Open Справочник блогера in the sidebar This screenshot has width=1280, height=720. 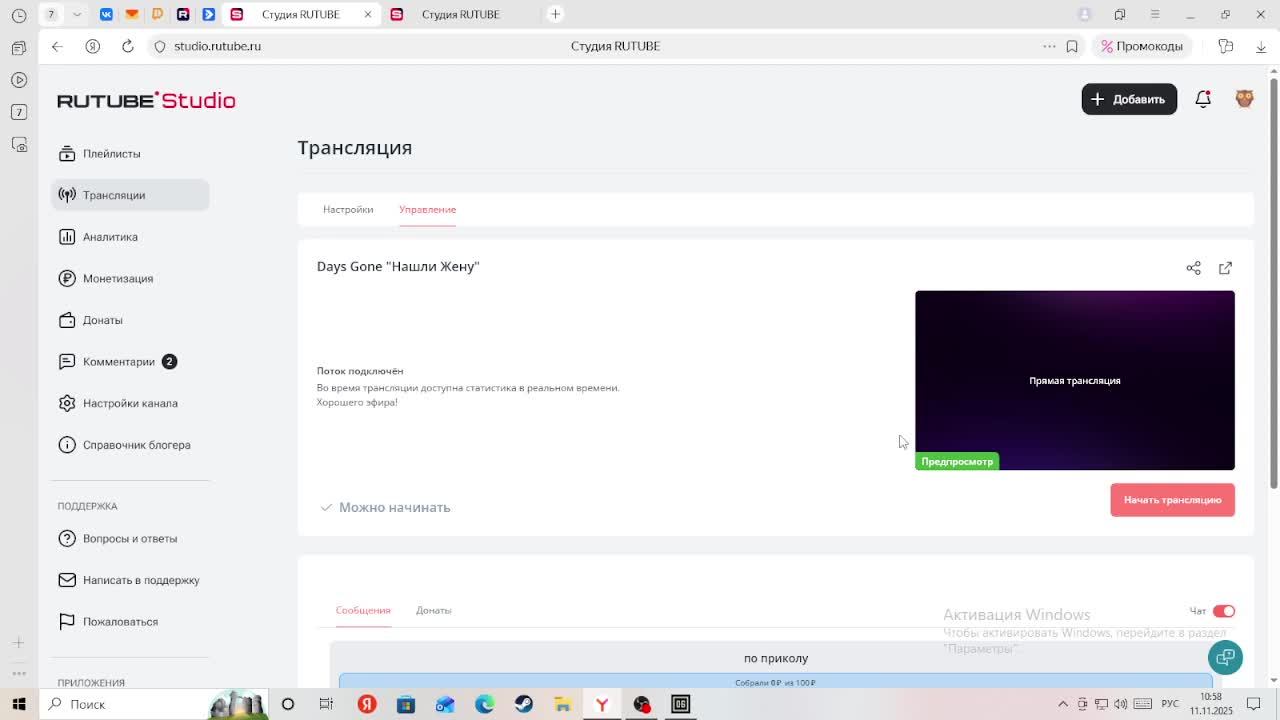(130, 445)
